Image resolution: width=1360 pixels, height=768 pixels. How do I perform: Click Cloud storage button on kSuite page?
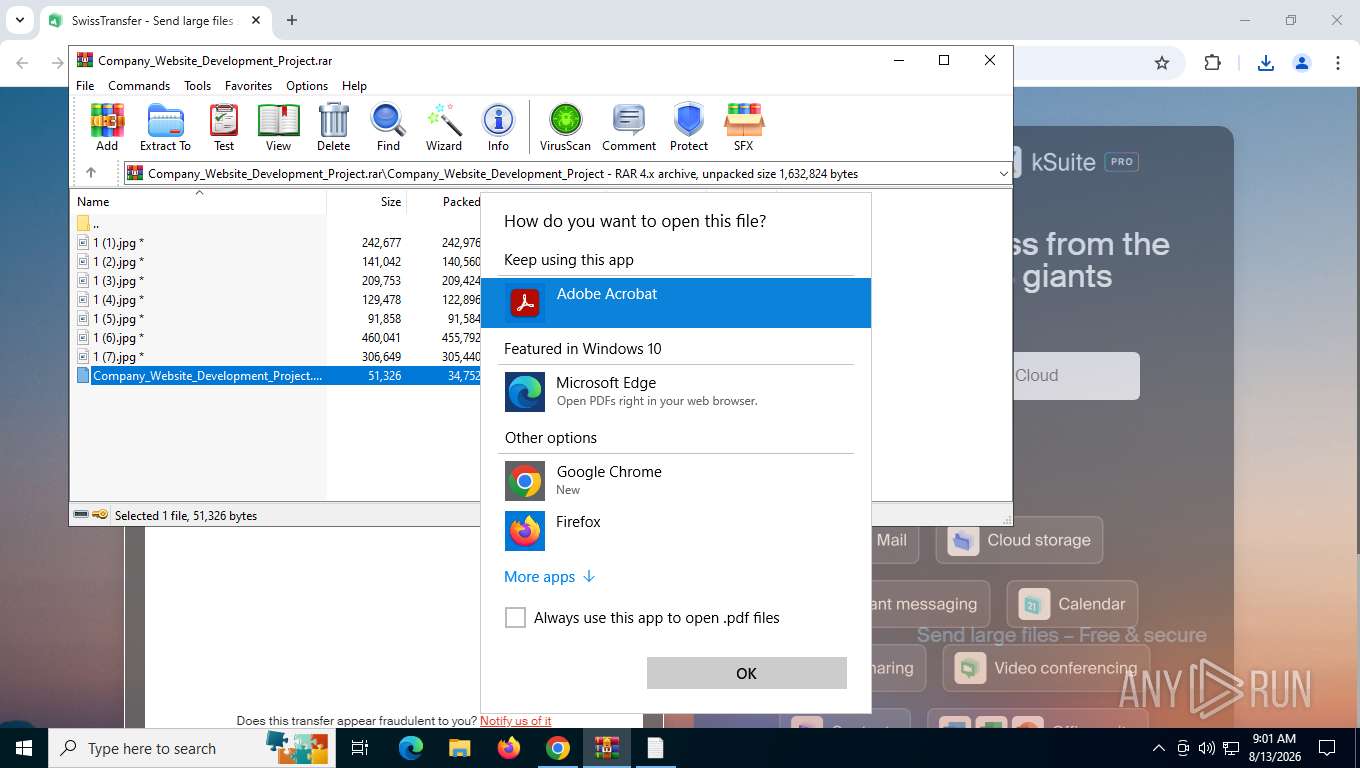tap(1019, 540)
